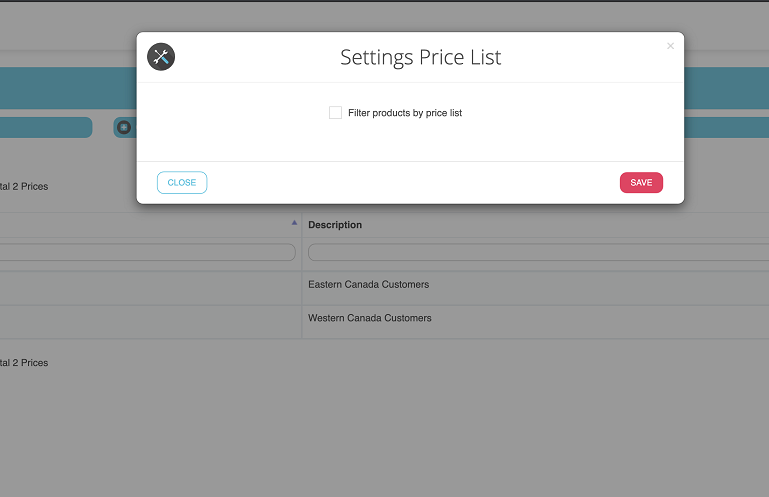Save the price list settings
Image resolution: width=769 pixels, height=497 pixels.
[x=641, y=183]
